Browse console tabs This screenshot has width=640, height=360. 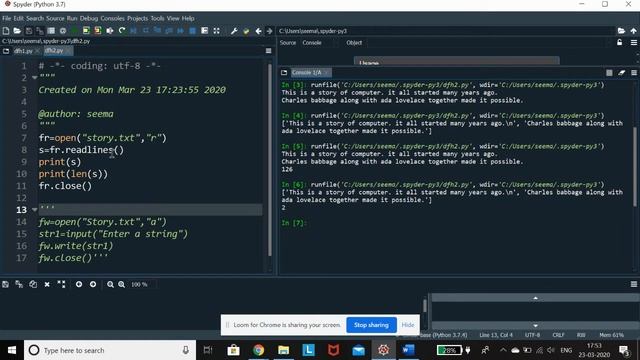click(284, 72)
